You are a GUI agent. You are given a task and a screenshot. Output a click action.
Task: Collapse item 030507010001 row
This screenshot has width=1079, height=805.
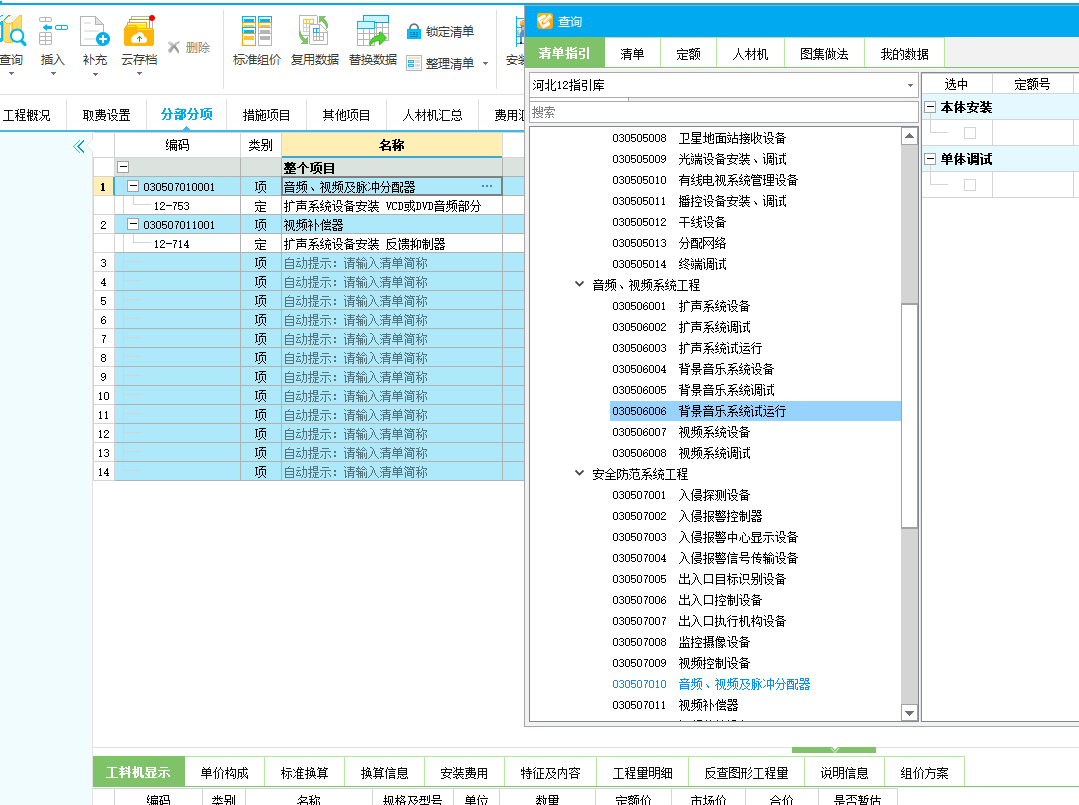(133, 186)
